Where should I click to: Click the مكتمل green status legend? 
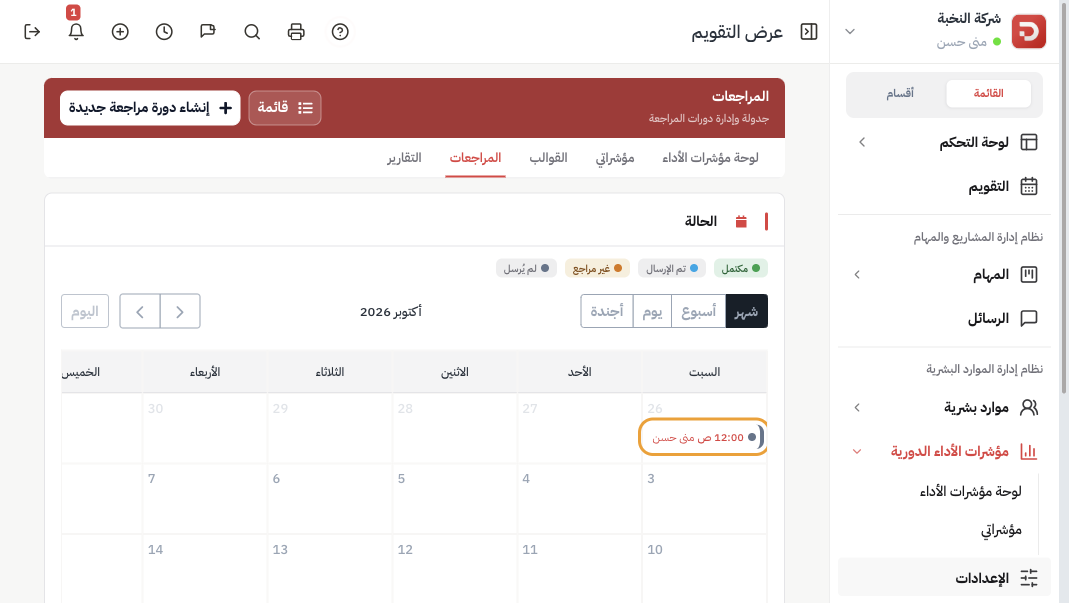pos(740,268)
